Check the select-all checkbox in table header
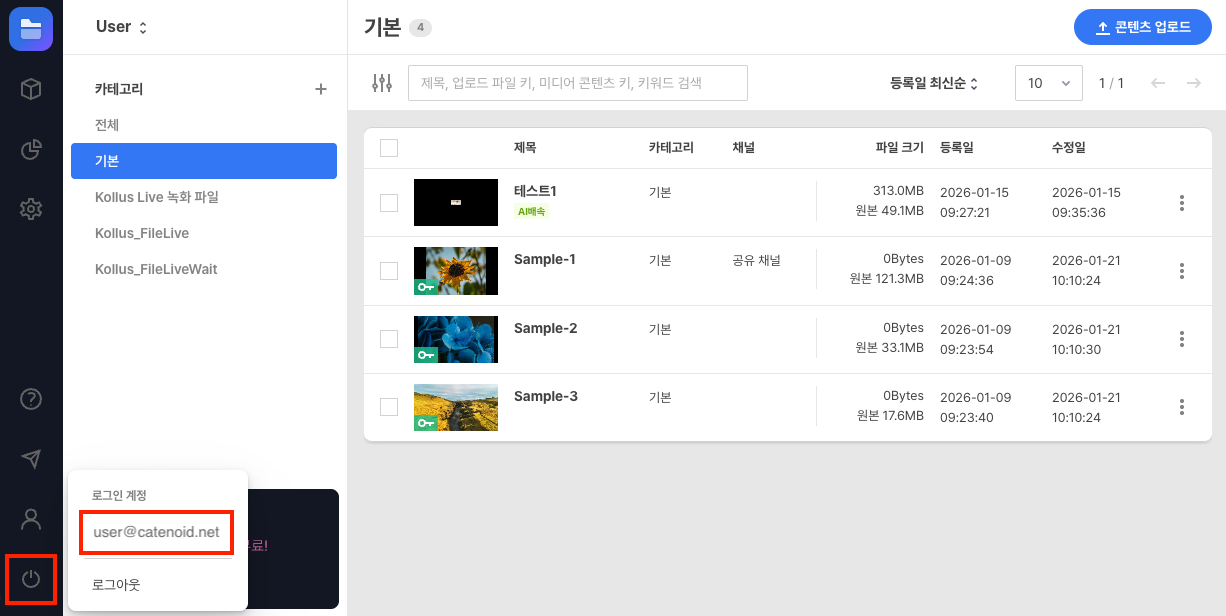This screenshot has width=1226, height=616. (389, 147)
